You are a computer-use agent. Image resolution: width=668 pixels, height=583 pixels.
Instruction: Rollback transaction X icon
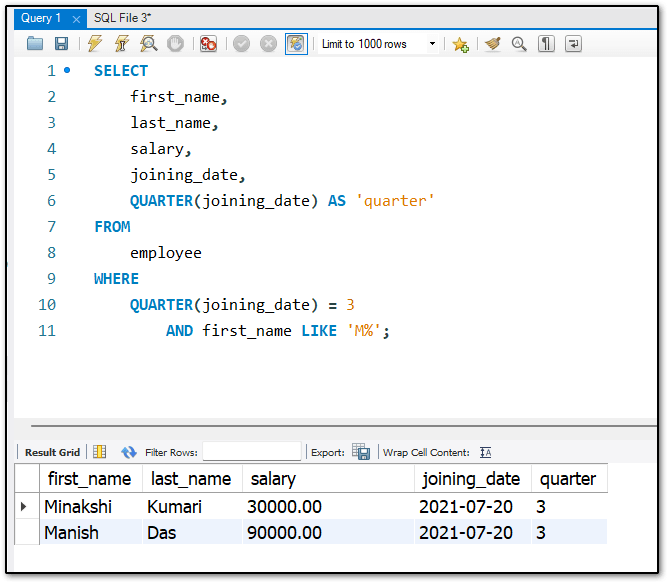268,43
